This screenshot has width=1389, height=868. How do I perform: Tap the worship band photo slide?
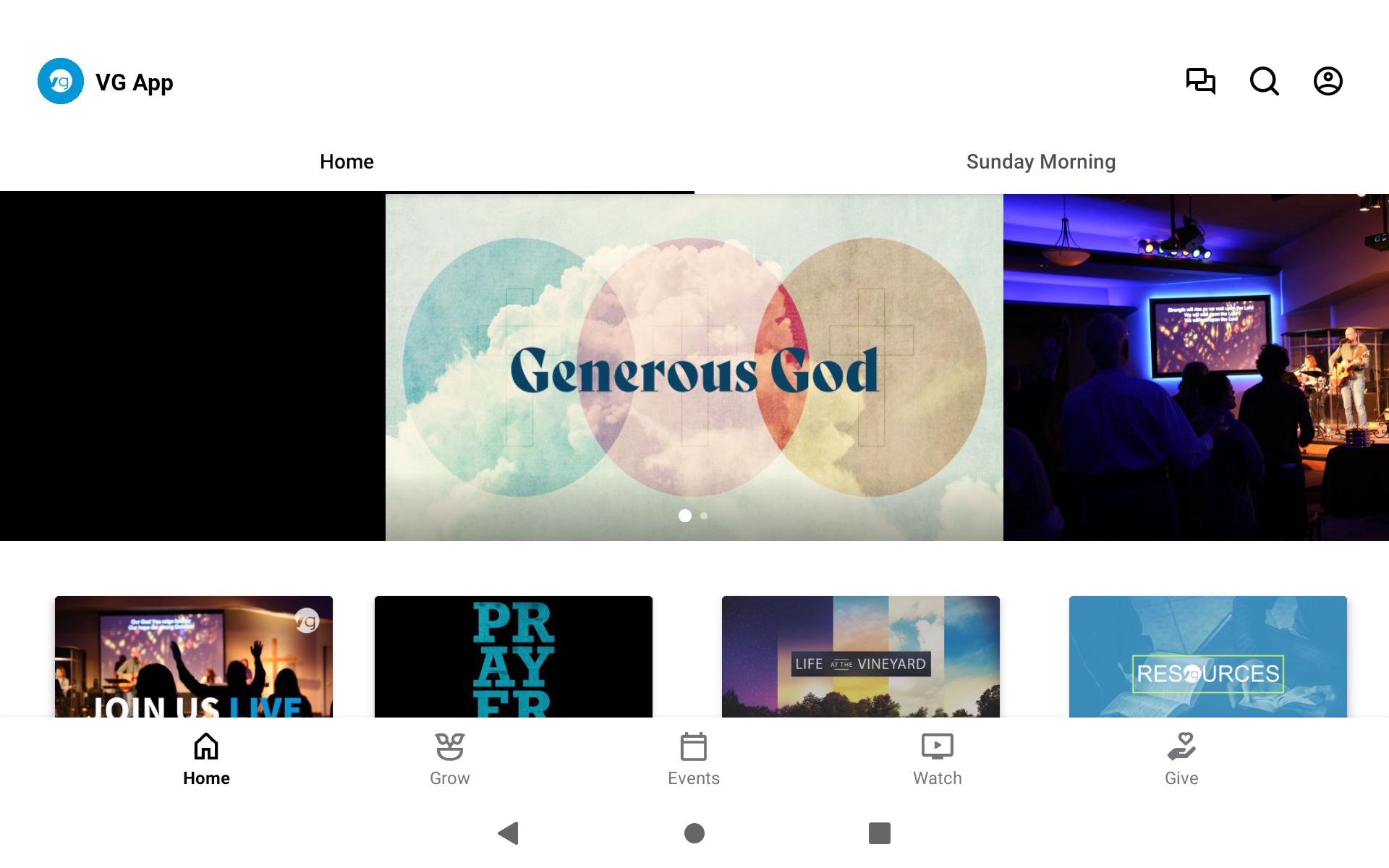(1195, 367)
